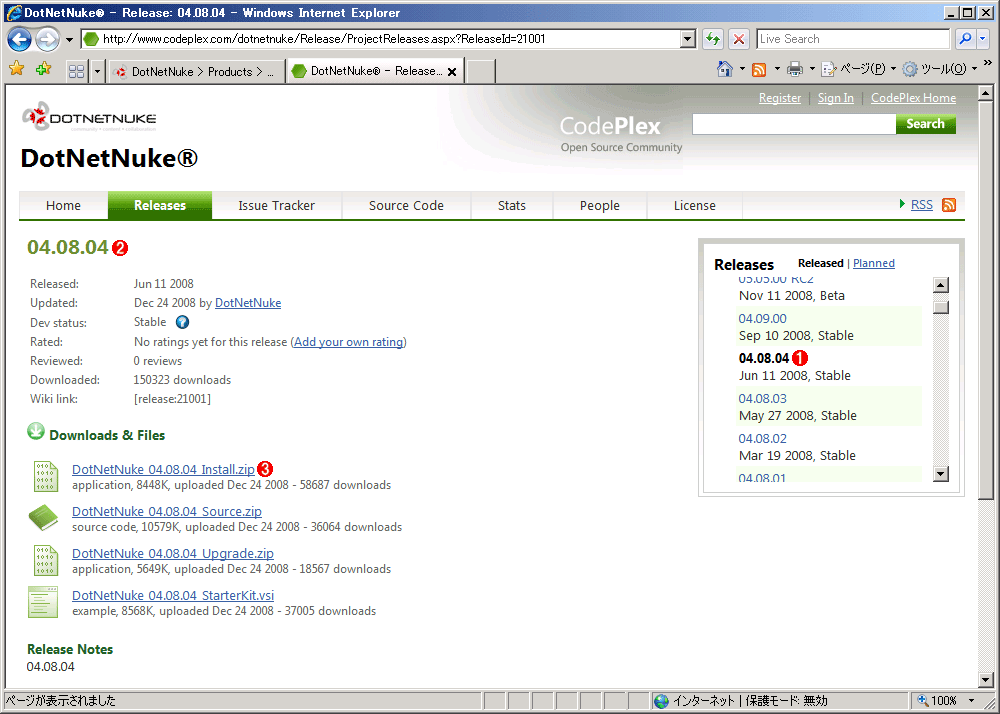Click page scrollbar down arrow
The width and height of the screenshot is (1000, 714).
[x=985, y=680]
